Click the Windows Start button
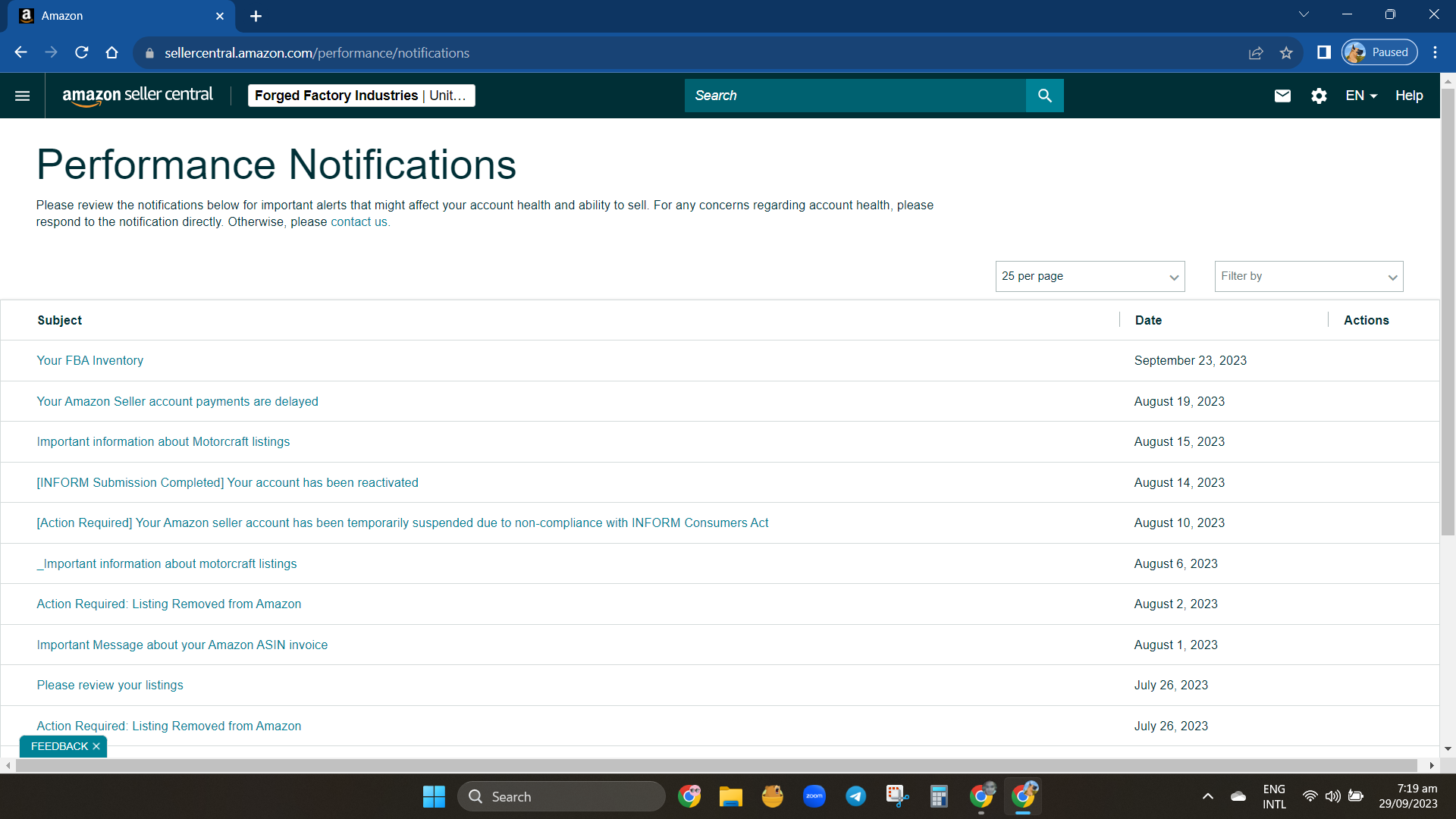 434,796
